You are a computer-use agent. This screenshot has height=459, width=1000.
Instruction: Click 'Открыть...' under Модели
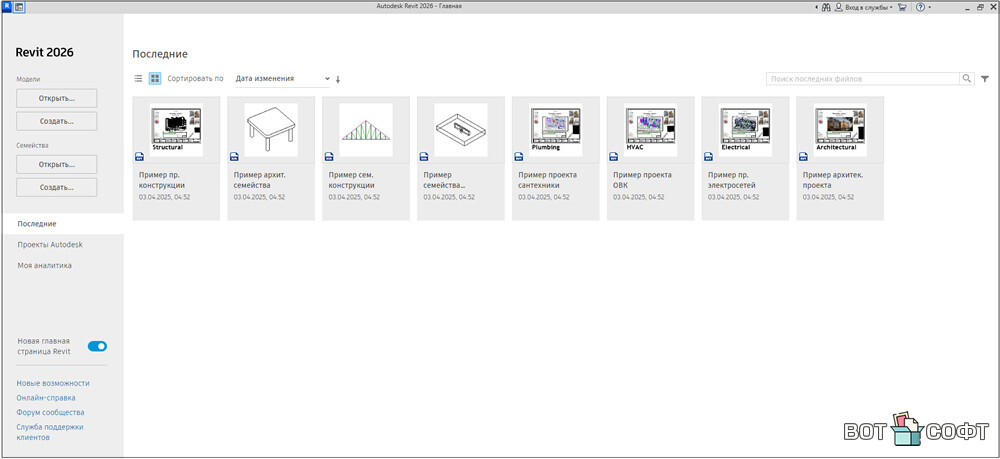pos(57,98)
